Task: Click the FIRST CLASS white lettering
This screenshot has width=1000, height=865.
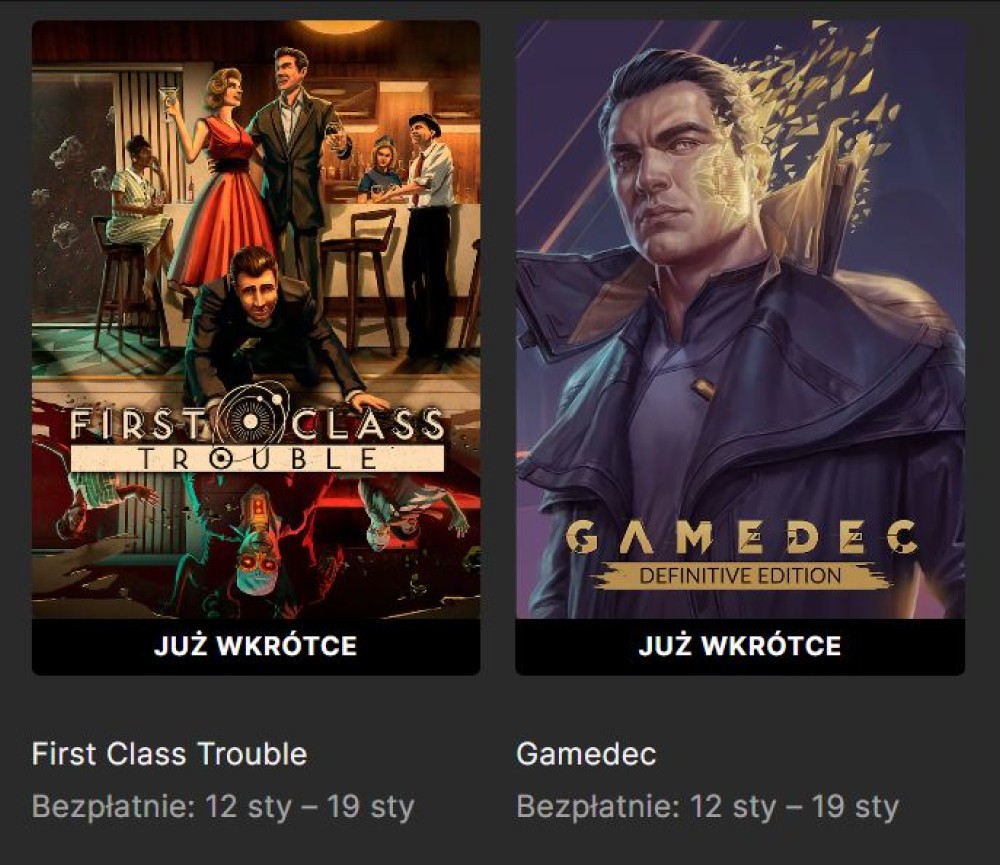Action: coord(256,425)
